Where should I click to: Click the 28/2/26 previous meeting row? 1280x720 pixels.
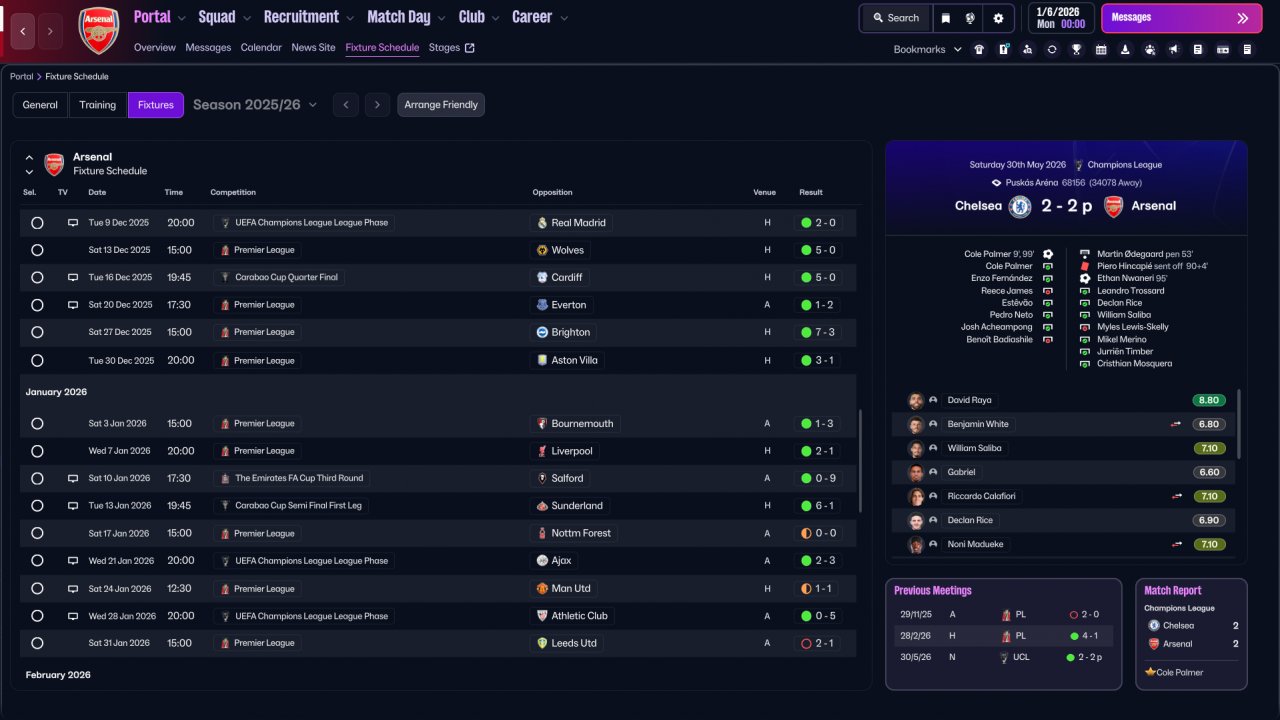coord(1003,635)
